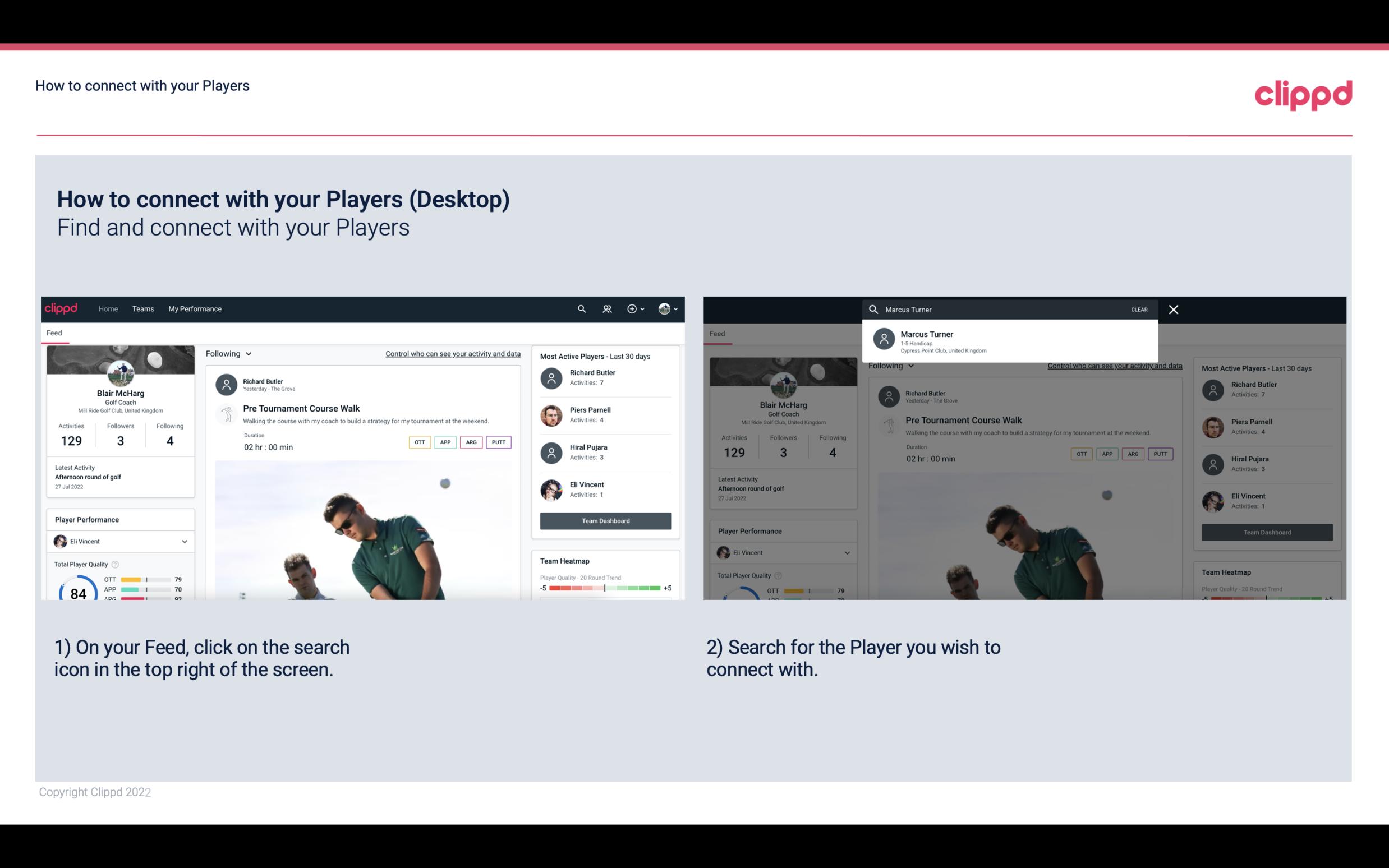This screenshot has width=1389, height=868.
Task: Select the Home tab in navigation
Action: (x=108, y=308)
